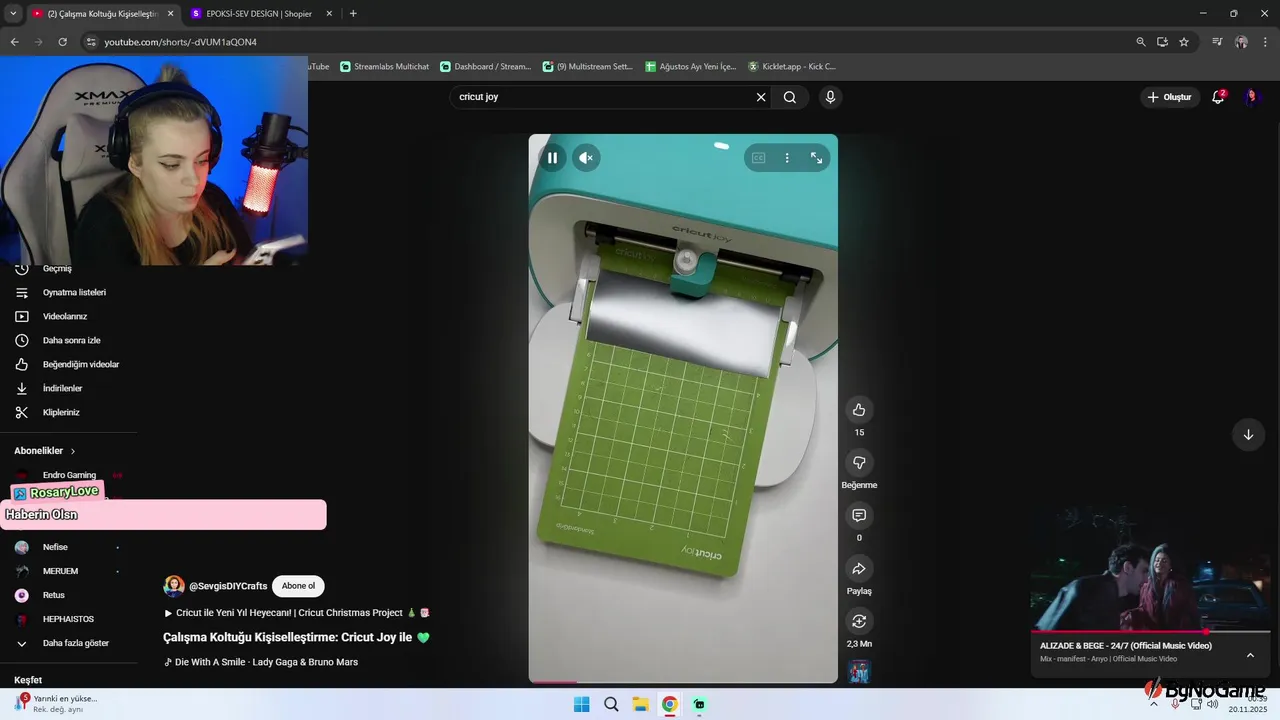Seek on the miniplayer red progress bar
The height and width of the screenshot is (720, 1280).
pos(1151,632)
